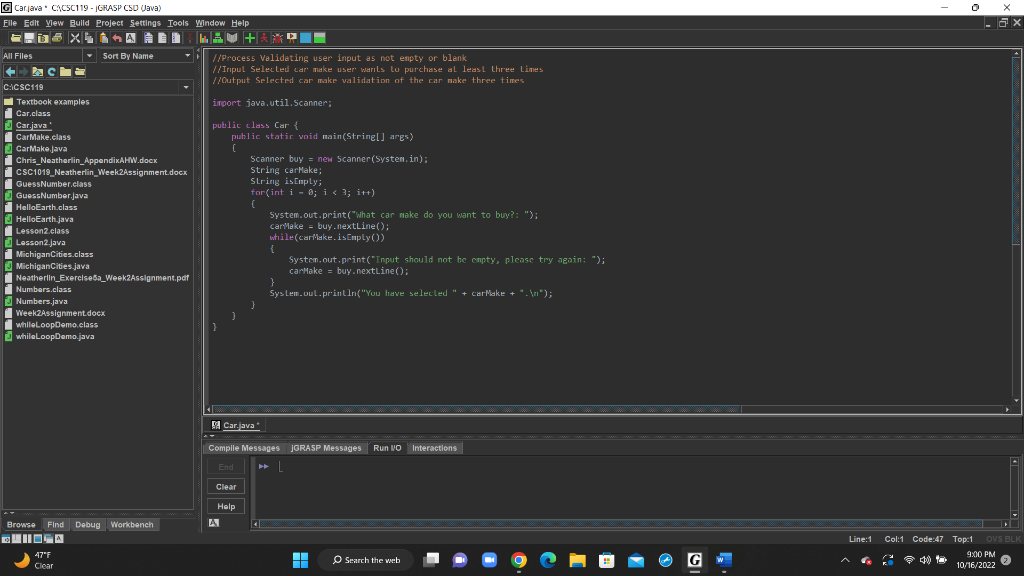Switch to the Debug tab

click(x=87, y=524)
